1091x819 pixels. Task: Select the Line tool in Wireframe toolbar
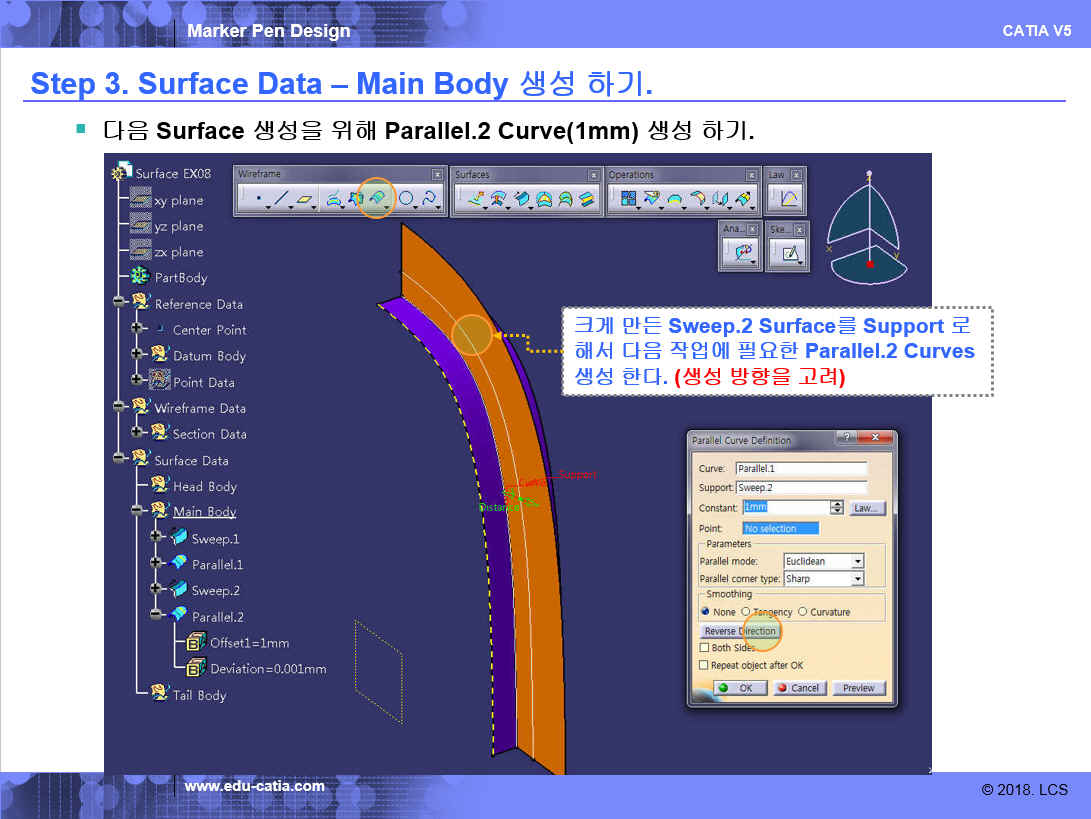click(x=282, y=200)
